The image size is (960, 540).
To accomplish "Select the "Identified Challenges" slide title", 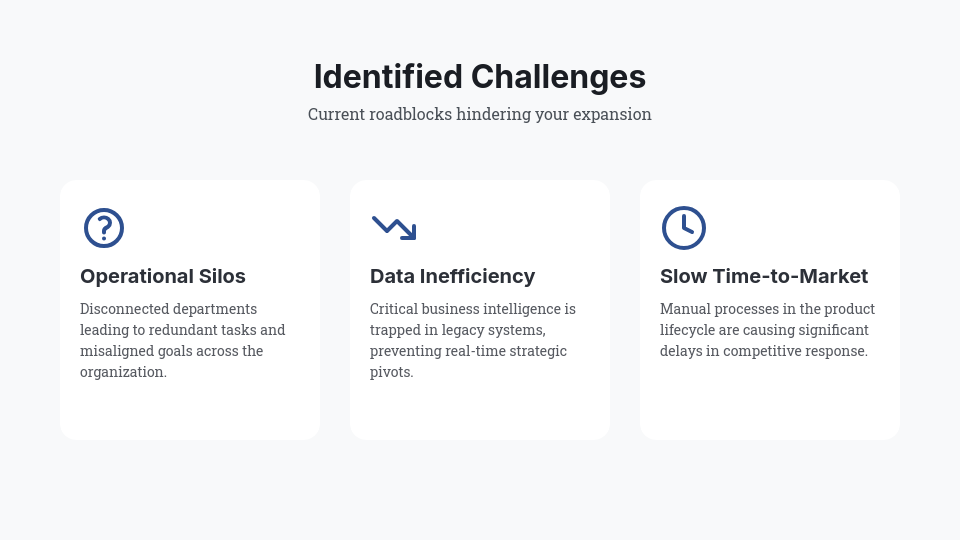I will click(480, 77).
